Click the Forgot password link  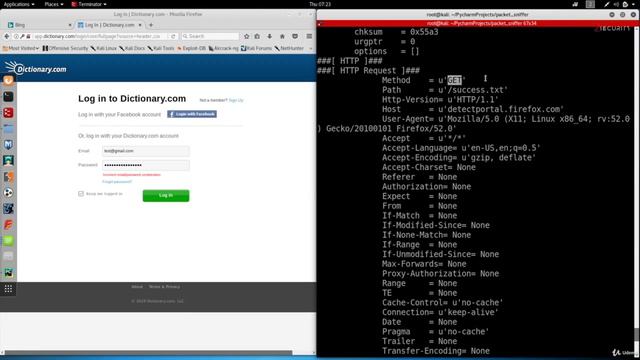117,182
